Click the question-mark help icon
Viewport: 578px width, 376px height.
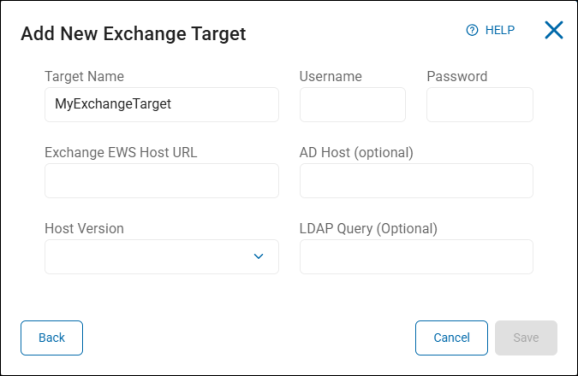(472, 30)
